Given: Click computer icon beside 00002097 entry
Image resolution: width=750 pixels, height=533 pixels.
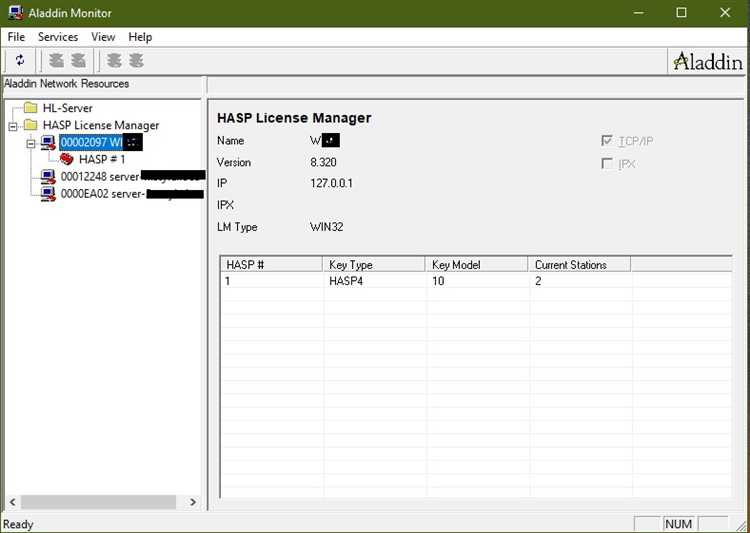Looking at the screenshot, I should pos(48,142).
